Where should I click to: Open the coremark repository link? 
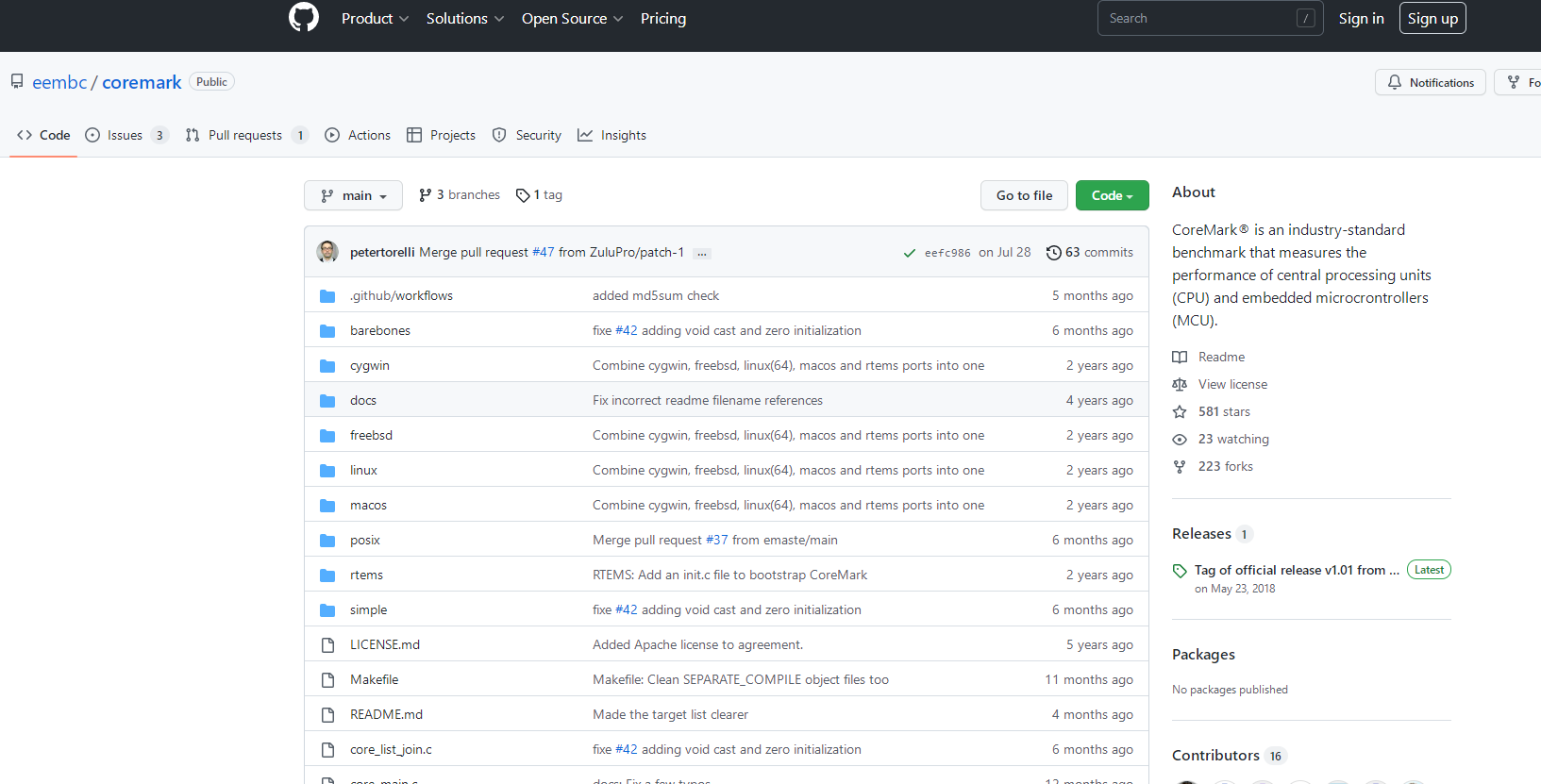[142, 82]
